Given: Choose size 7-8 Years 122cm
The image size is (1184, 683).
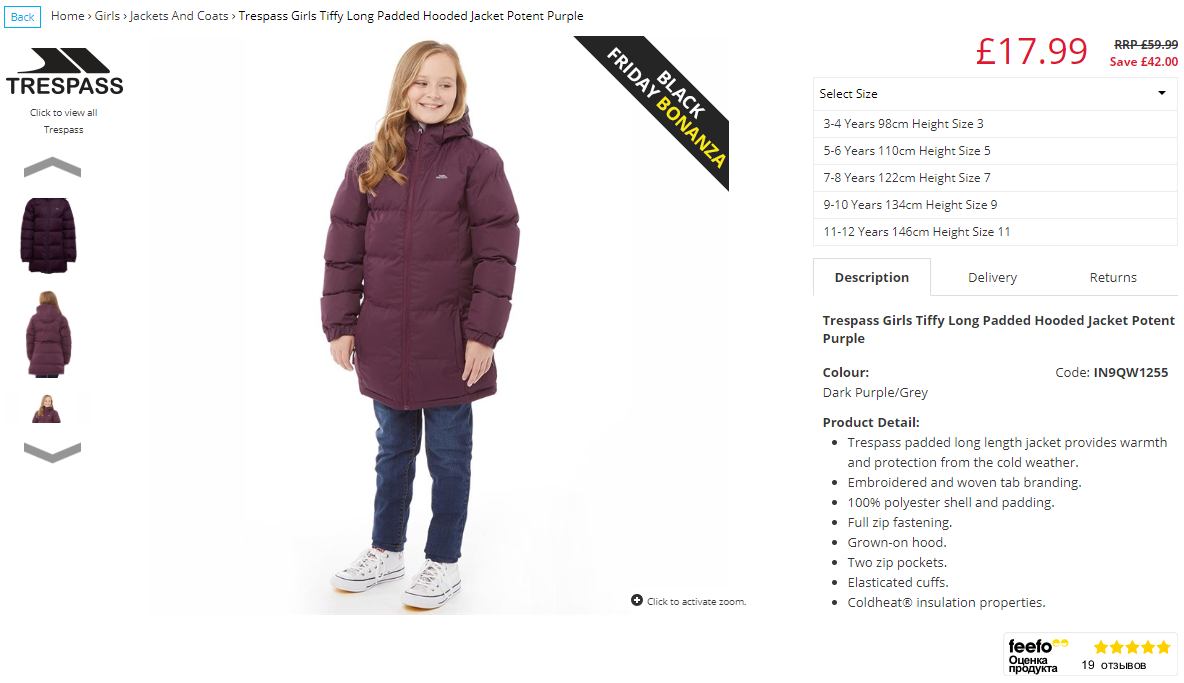Looking at the screenshot, I should point(994,178).
